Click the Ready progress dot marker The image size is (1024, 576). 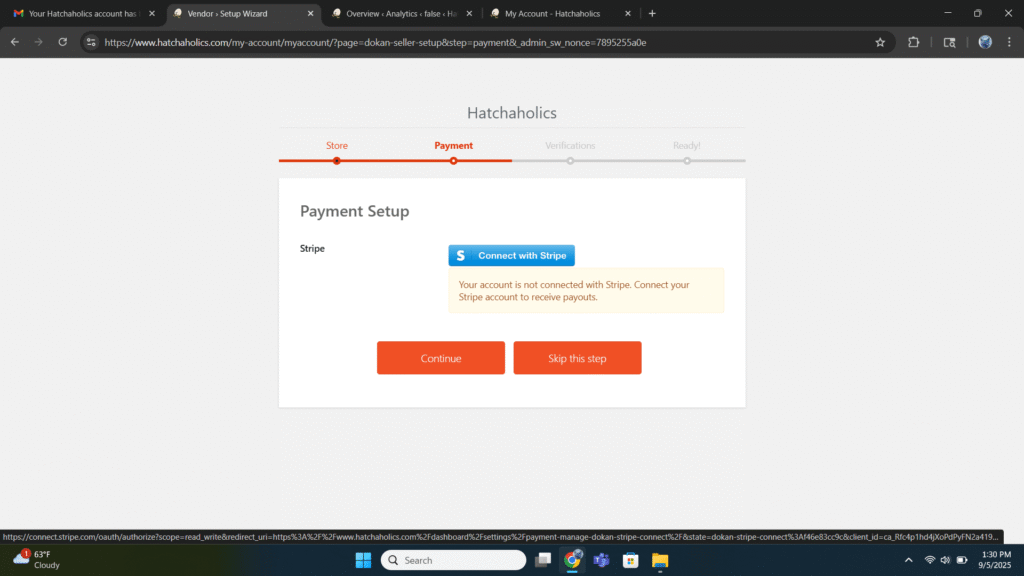(x=687, y=161)
